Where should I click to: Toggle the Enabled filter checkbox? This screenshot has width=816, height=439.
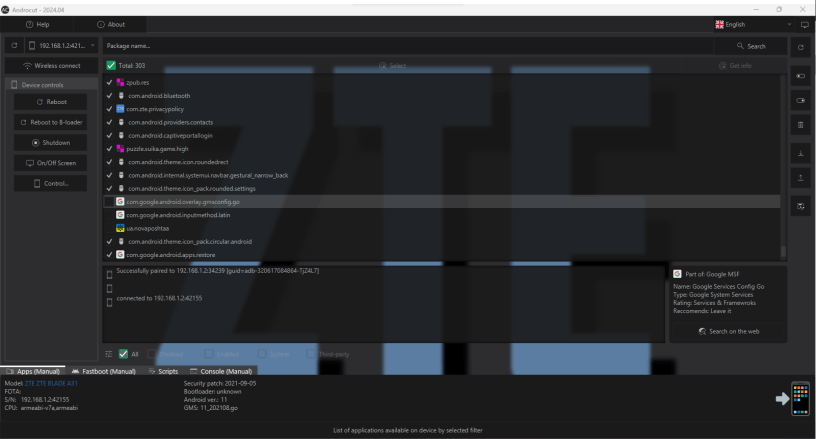209,354
